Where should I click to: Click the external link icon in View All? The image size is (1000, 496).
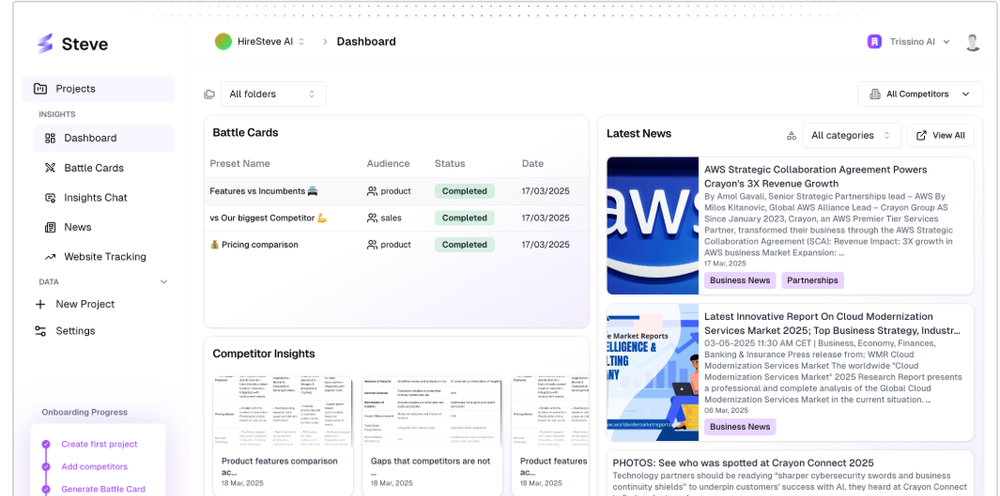pyautogui.click(x=921, y=135)
